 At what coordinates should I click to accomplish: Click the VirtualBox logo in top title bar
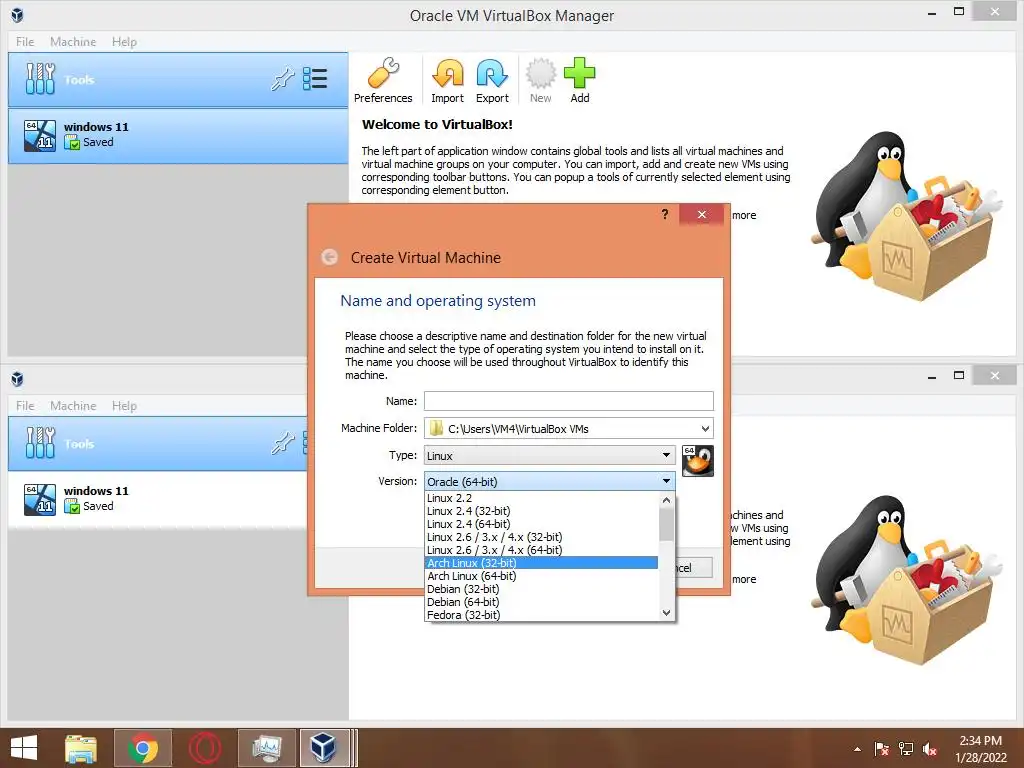click(x=18, y=15)
